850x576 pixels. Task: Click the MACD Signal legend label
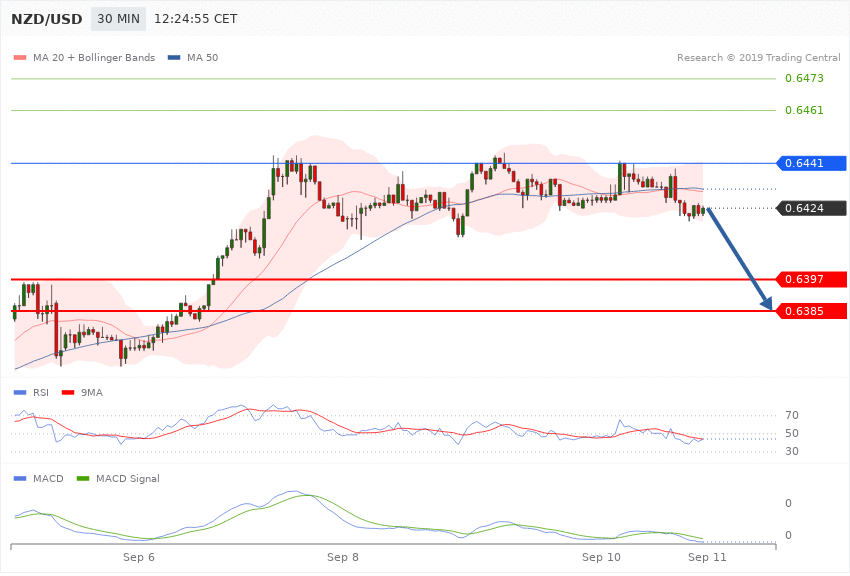pyautogui.click(x=128, y=478)
